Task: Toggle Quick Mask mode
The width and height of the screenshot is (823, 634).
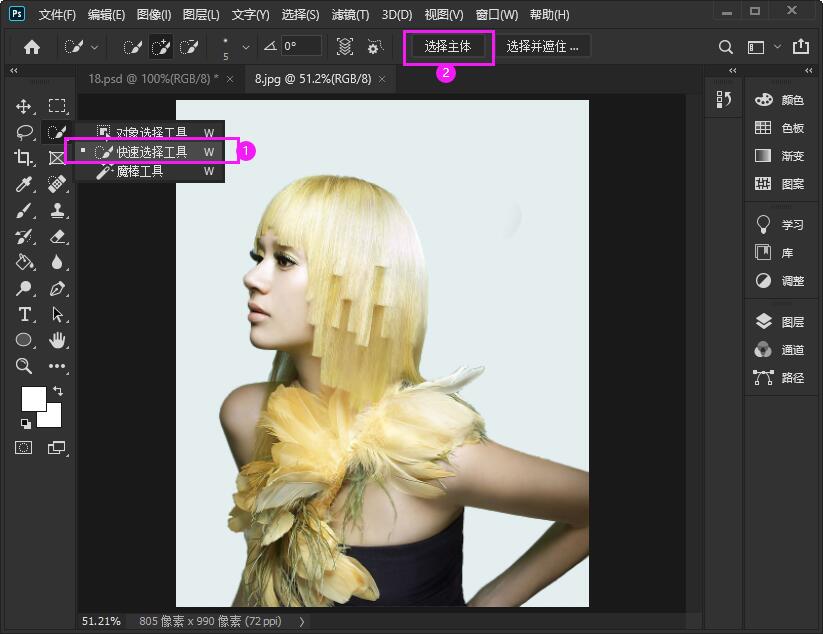Action: point(24,447)
